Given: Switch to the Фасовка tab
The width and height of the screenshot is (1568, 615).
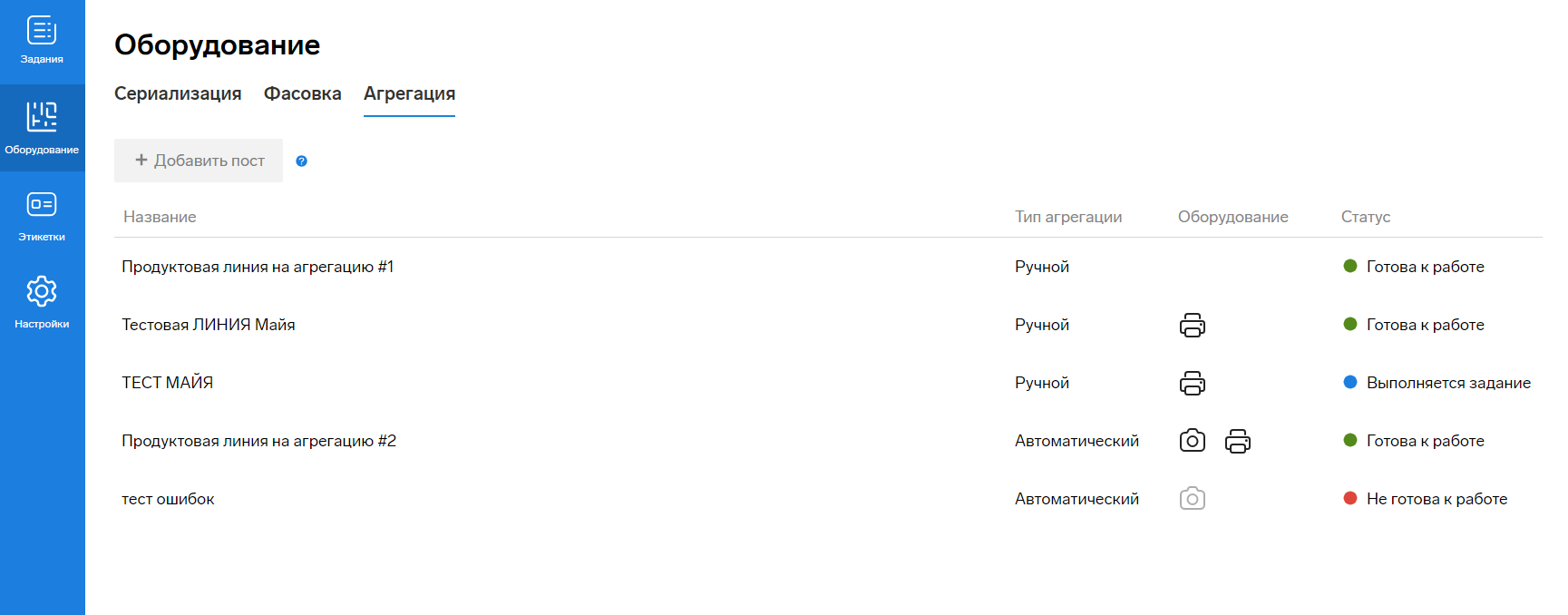Looking at the screenshot, I should 302,93.
